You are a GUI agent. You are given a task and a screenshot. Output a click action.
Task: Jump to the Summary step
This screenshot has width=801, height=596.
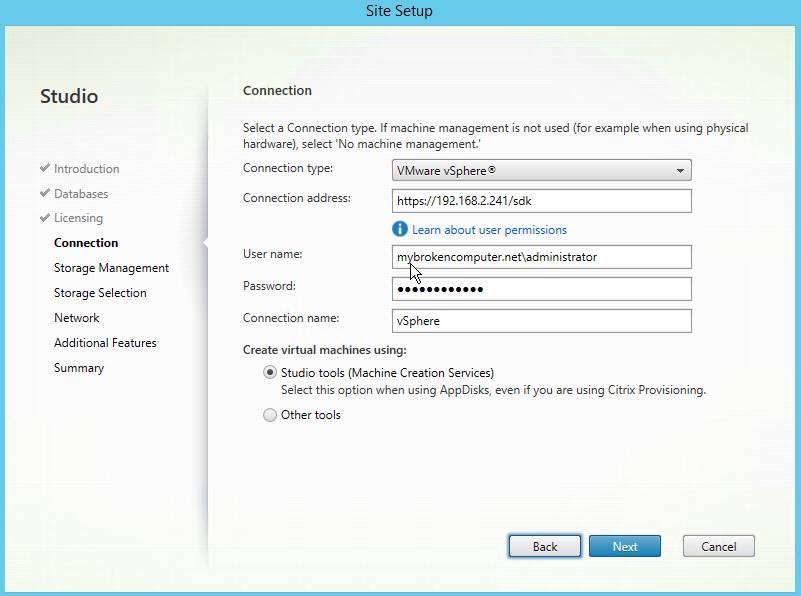79,368
